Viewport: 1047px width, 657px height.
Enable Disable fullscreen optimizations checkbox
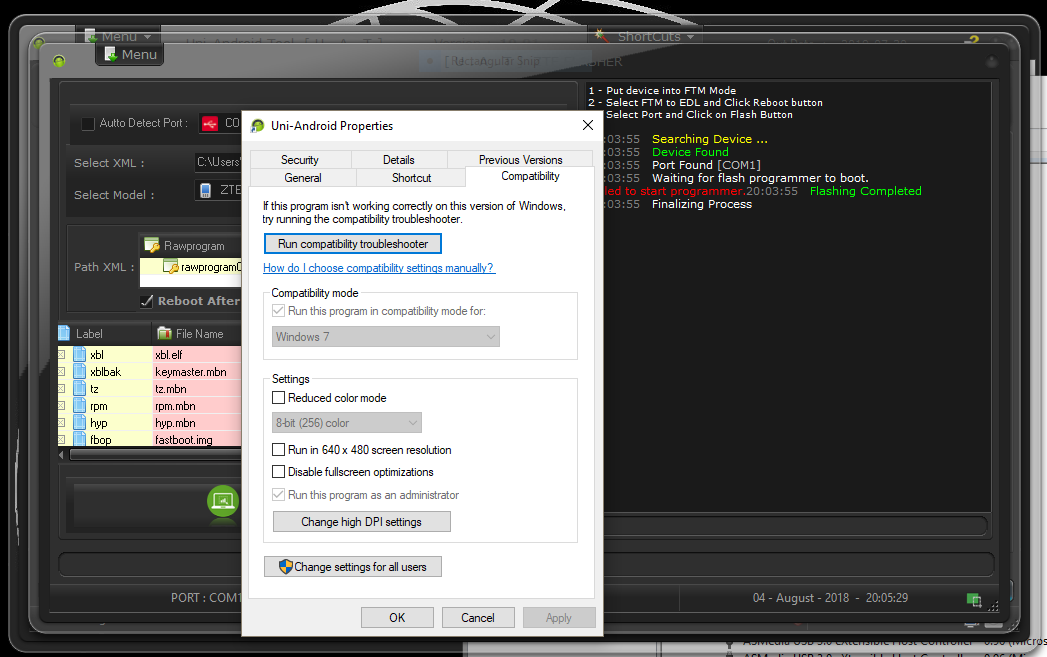(x=278, y=472)
